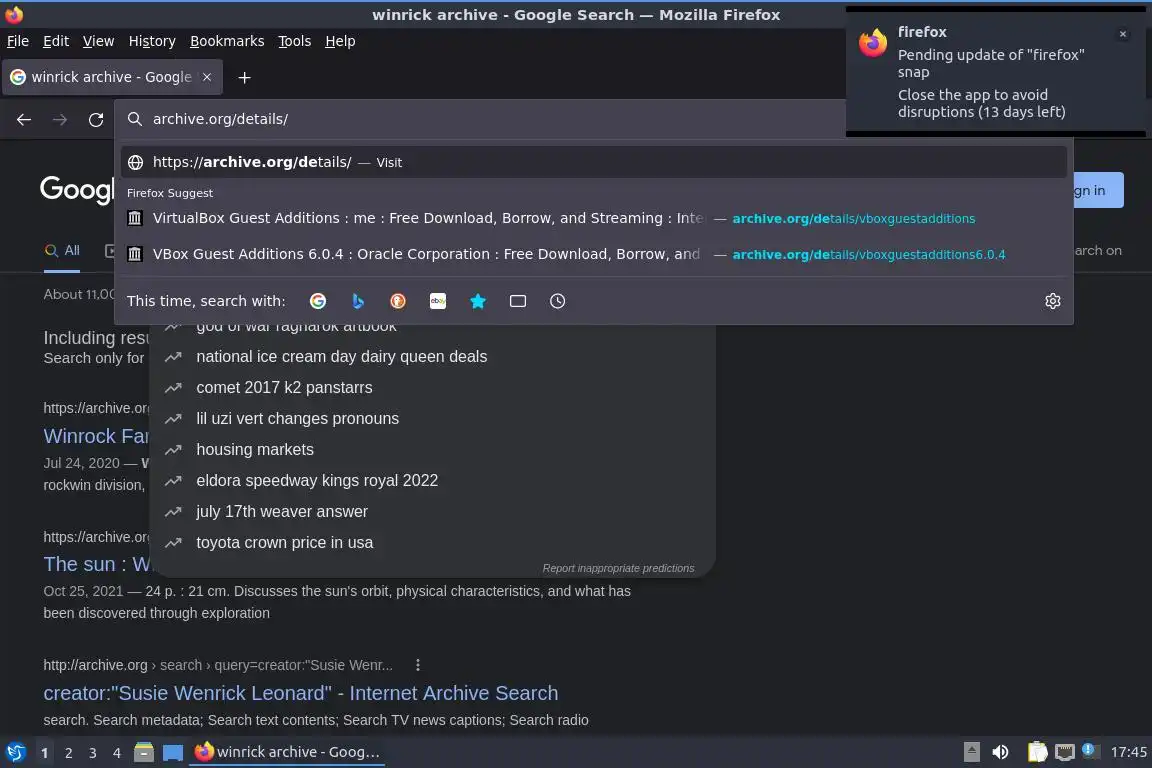Viewport: 1152px width, 768px height.
Task: Switch to workspace 4
Action: [x=117, y=753]
